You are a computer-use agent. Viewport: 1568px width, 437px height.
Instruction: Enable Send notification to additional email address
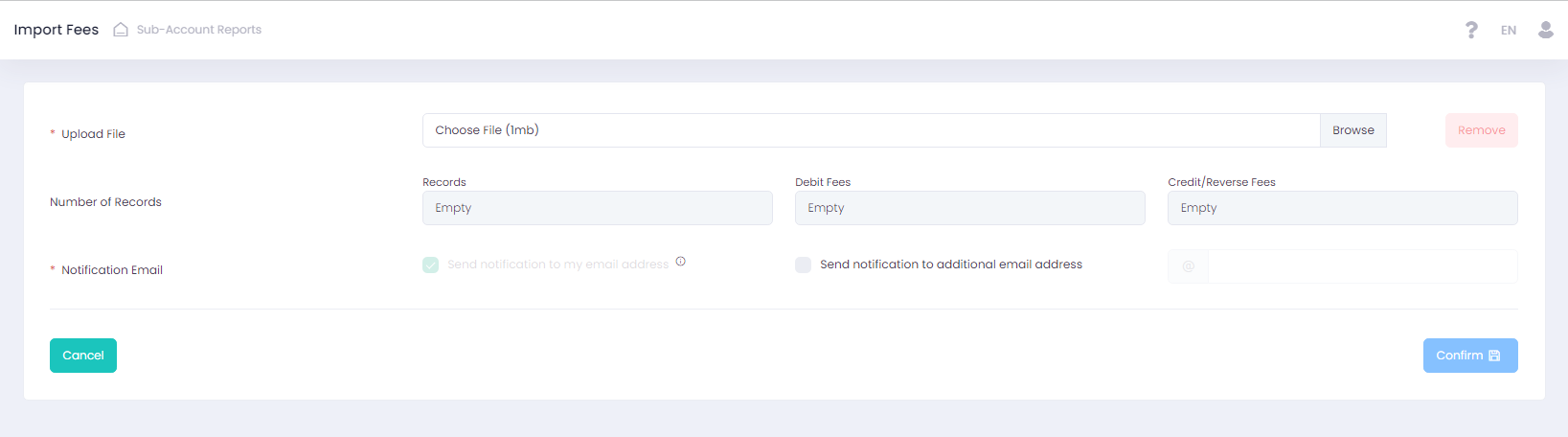coord(803,264)
